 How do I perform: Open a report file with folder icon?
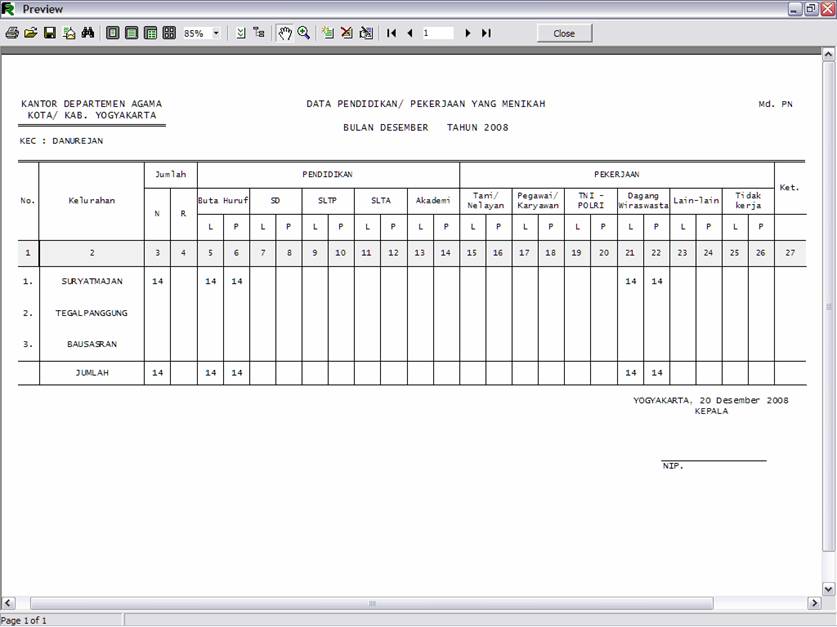tap(31, 33)
